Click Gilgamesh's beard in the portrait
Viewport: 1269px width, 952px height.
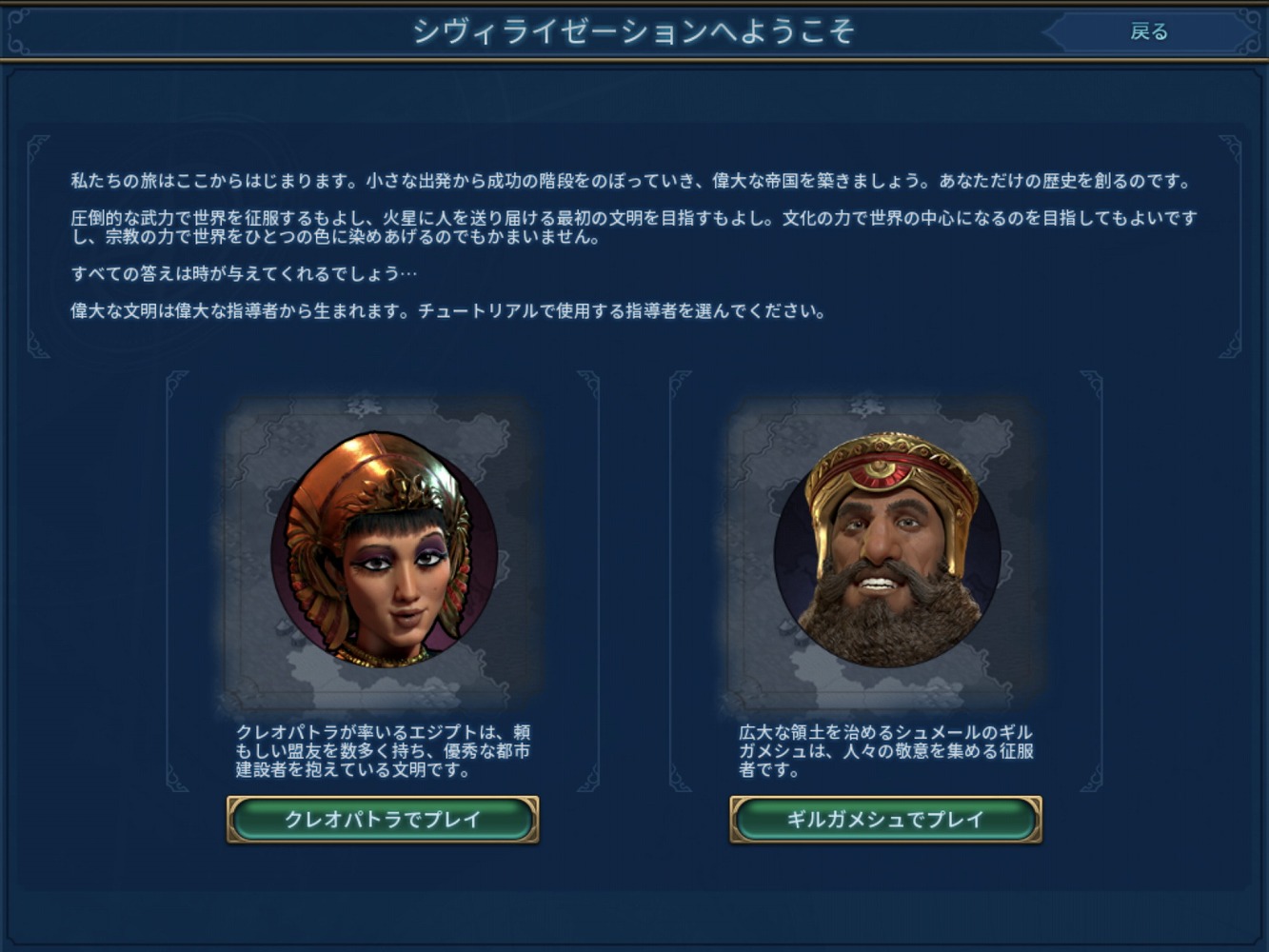pos(887,619)
